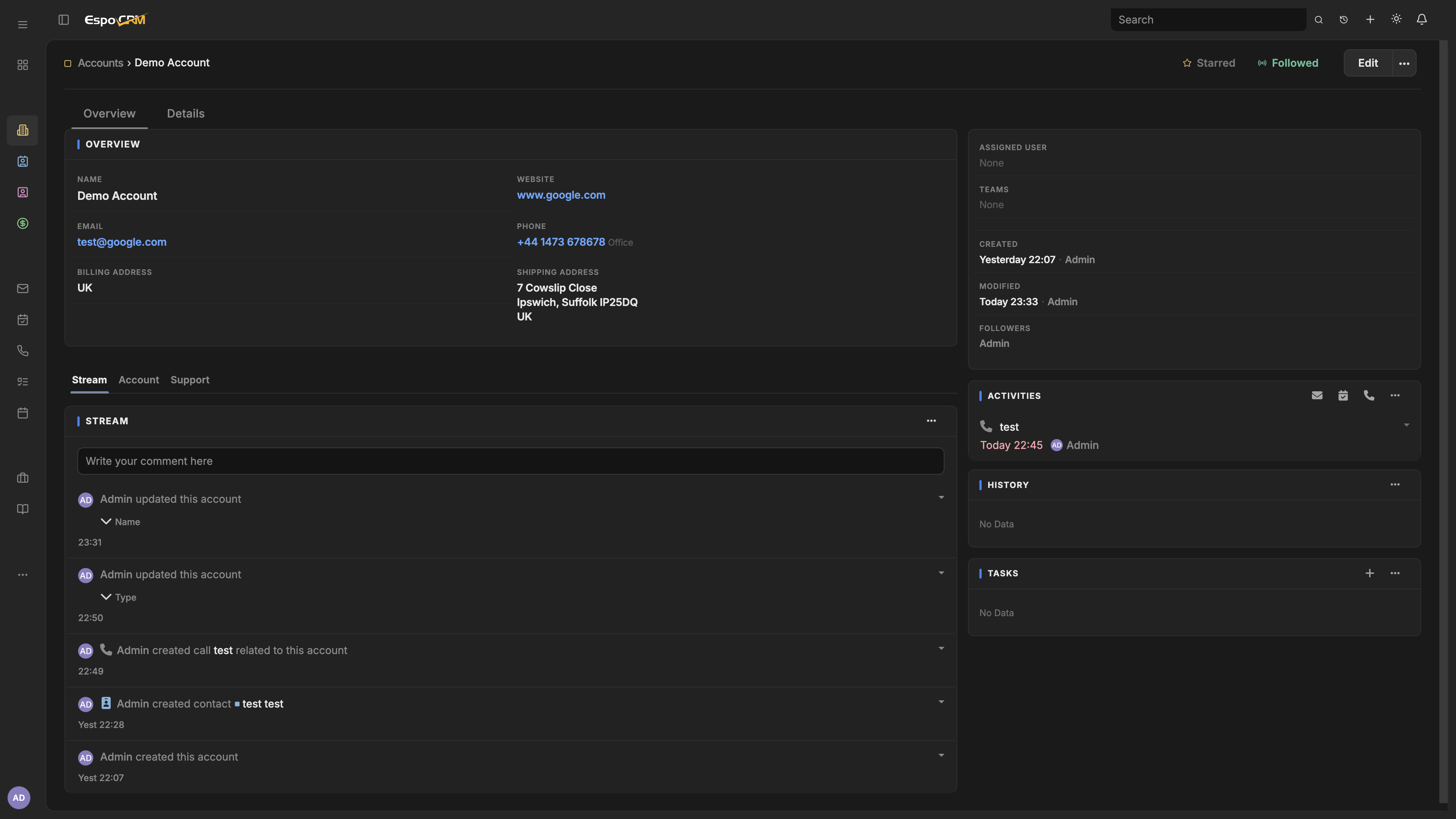Switch to the Account bottom tab
Screen dimensions: 1456x819
[x=138, y=380]
